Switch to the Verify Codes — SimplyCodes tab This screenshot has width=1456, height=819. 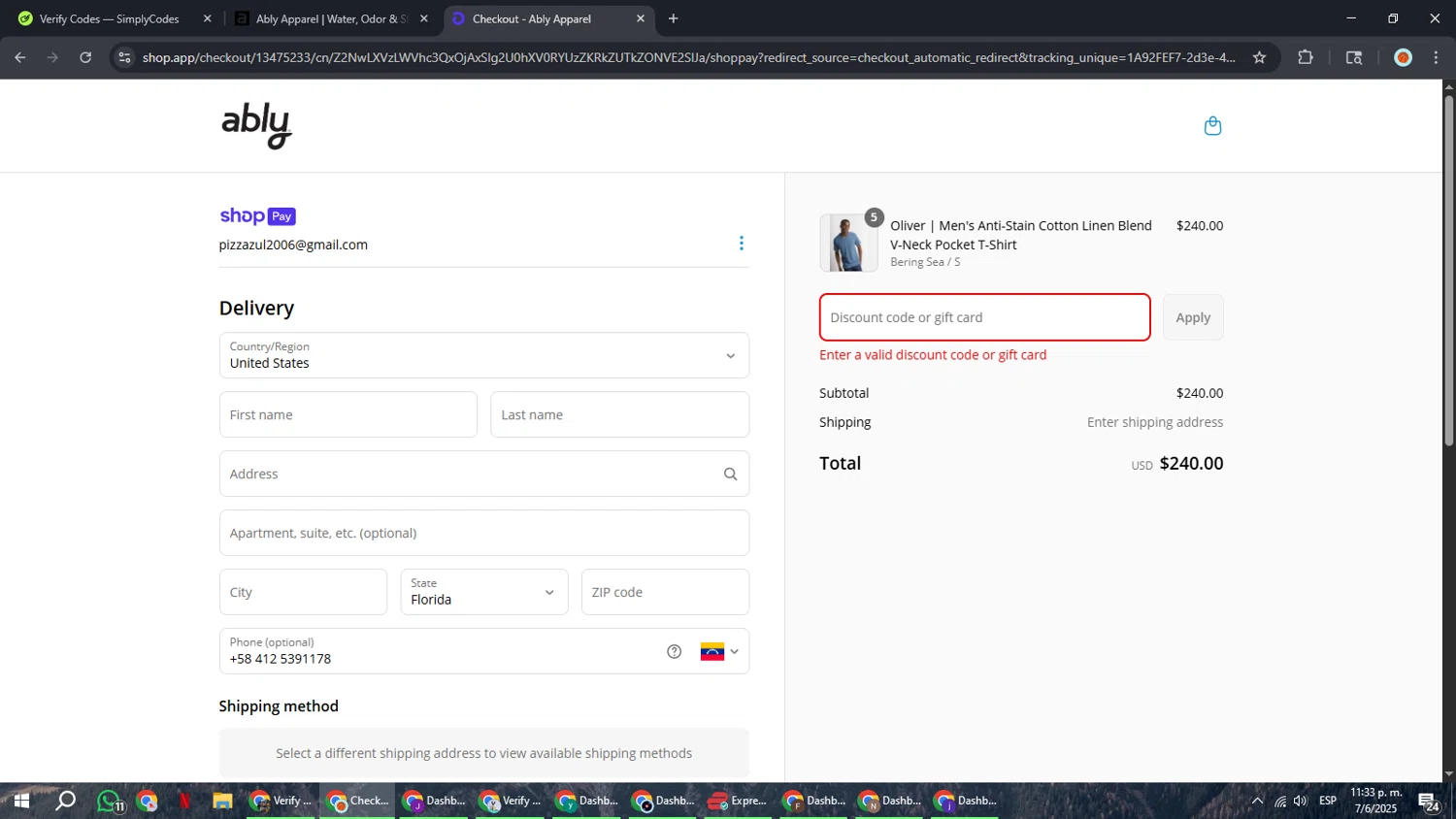coord(109,18)
